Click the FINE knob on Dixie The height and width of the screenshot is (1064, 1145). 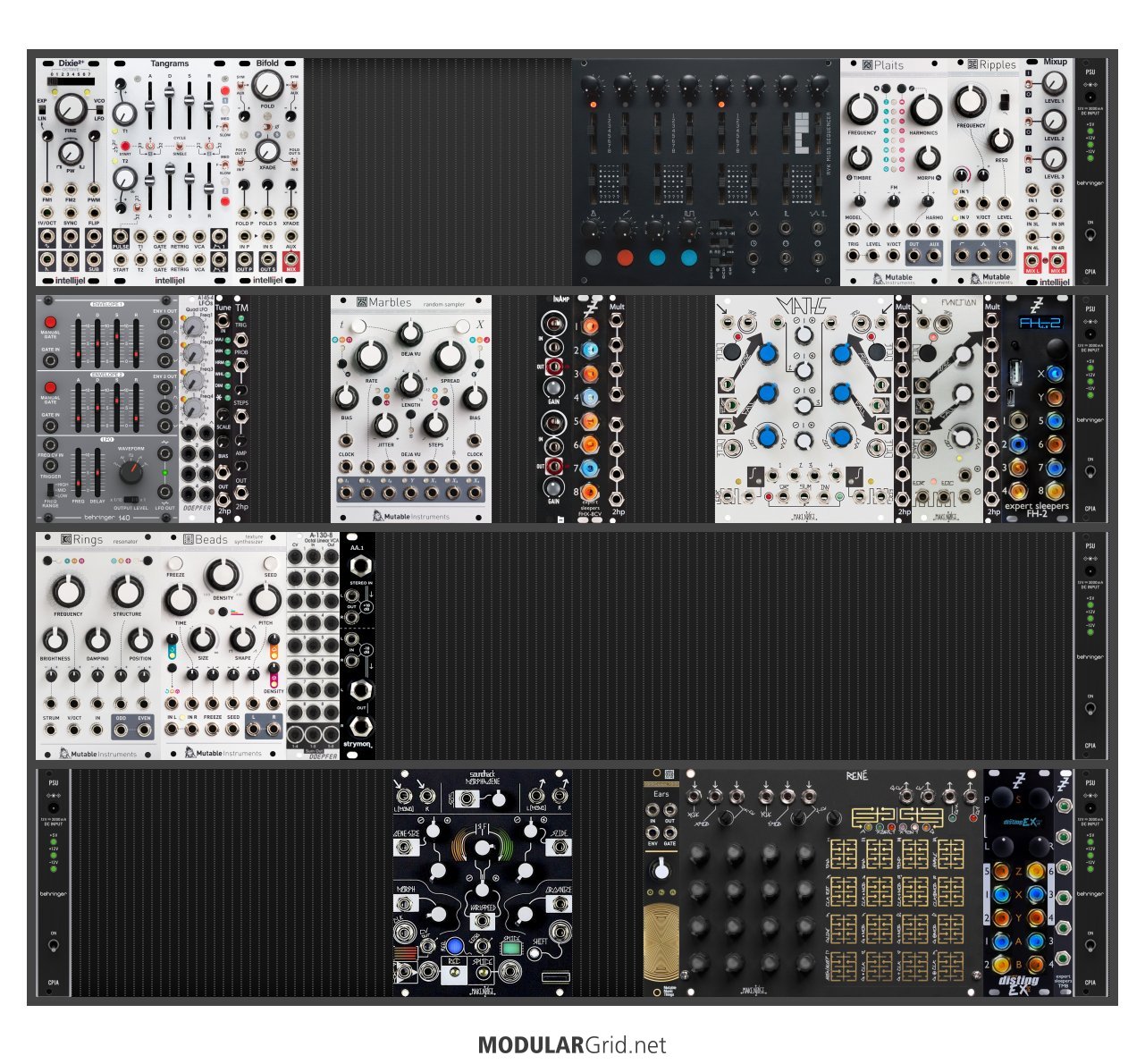[71, 110]
